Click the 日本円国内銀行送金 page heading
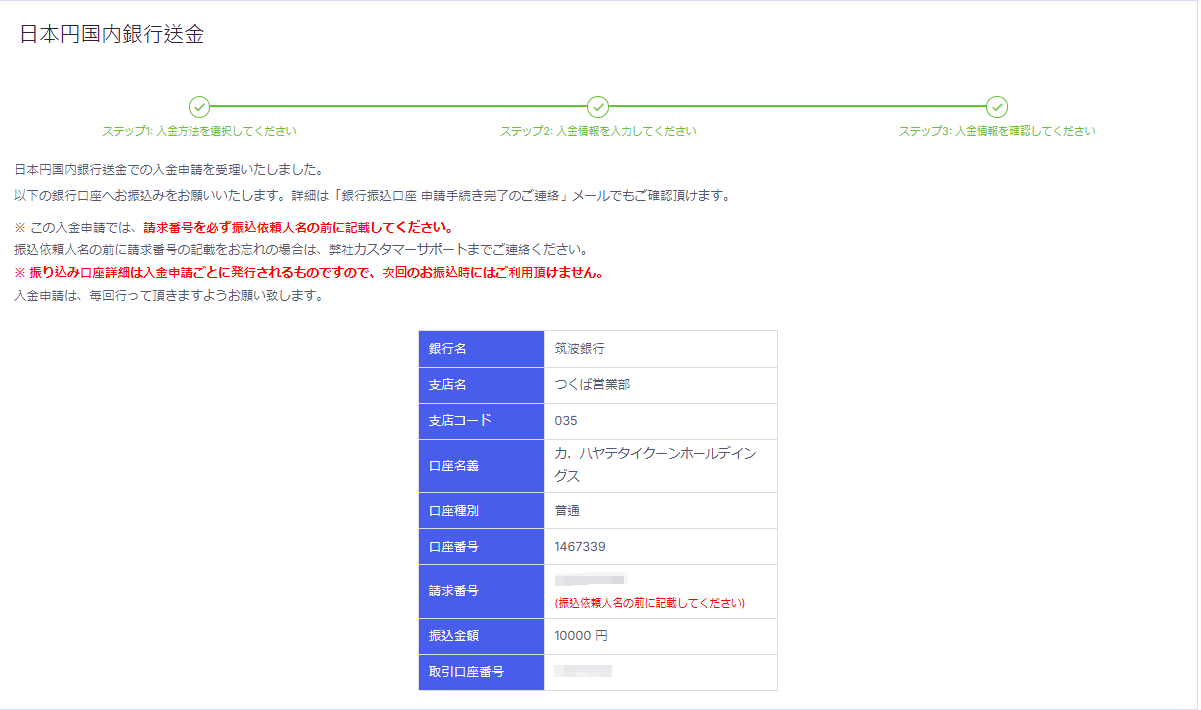1201x710 pixels. (112, 34)
